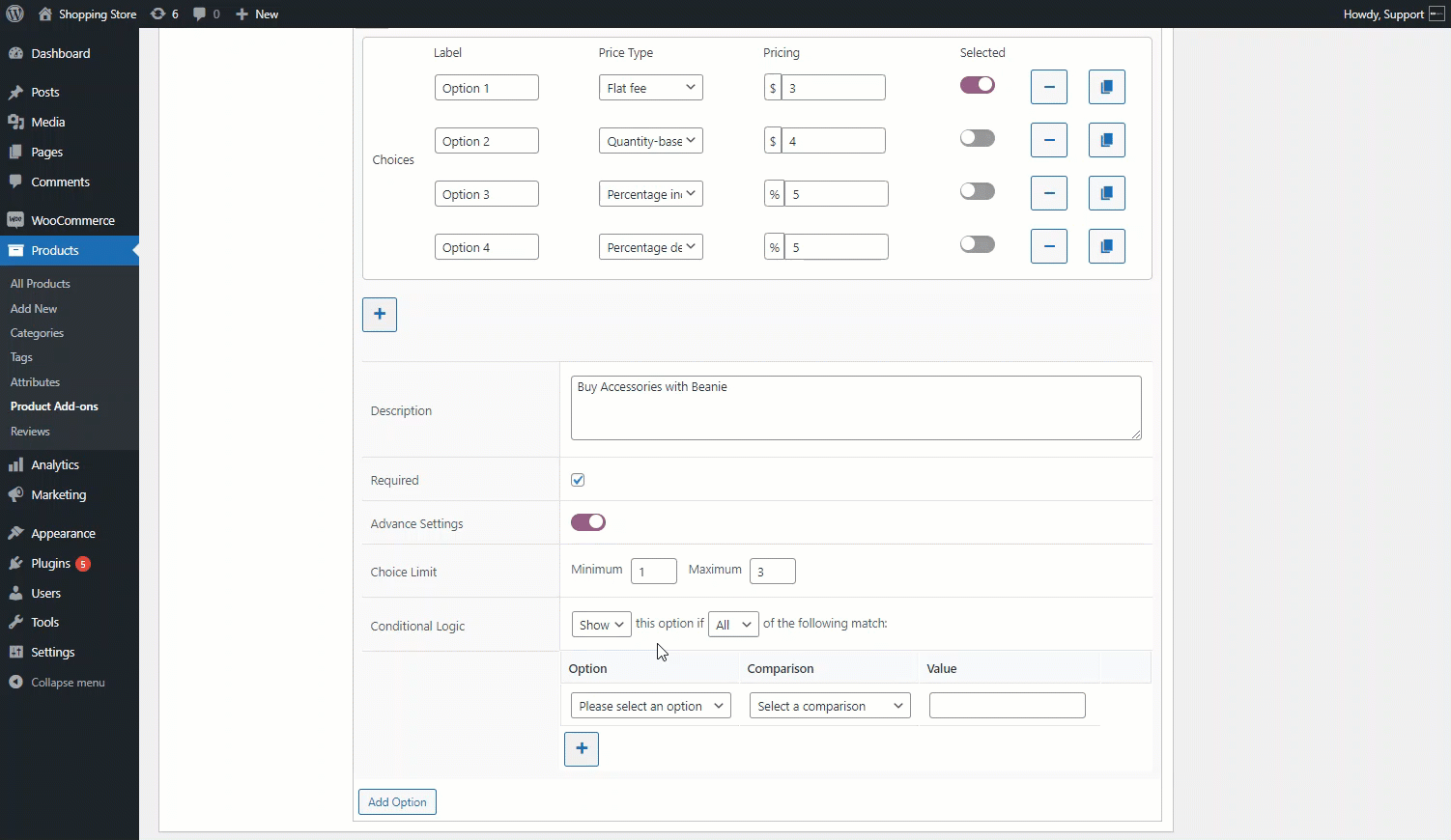1451x840 pixels.
Task: Turn off the Selected toggle for Option 1
Action: [x=978, y=85]
